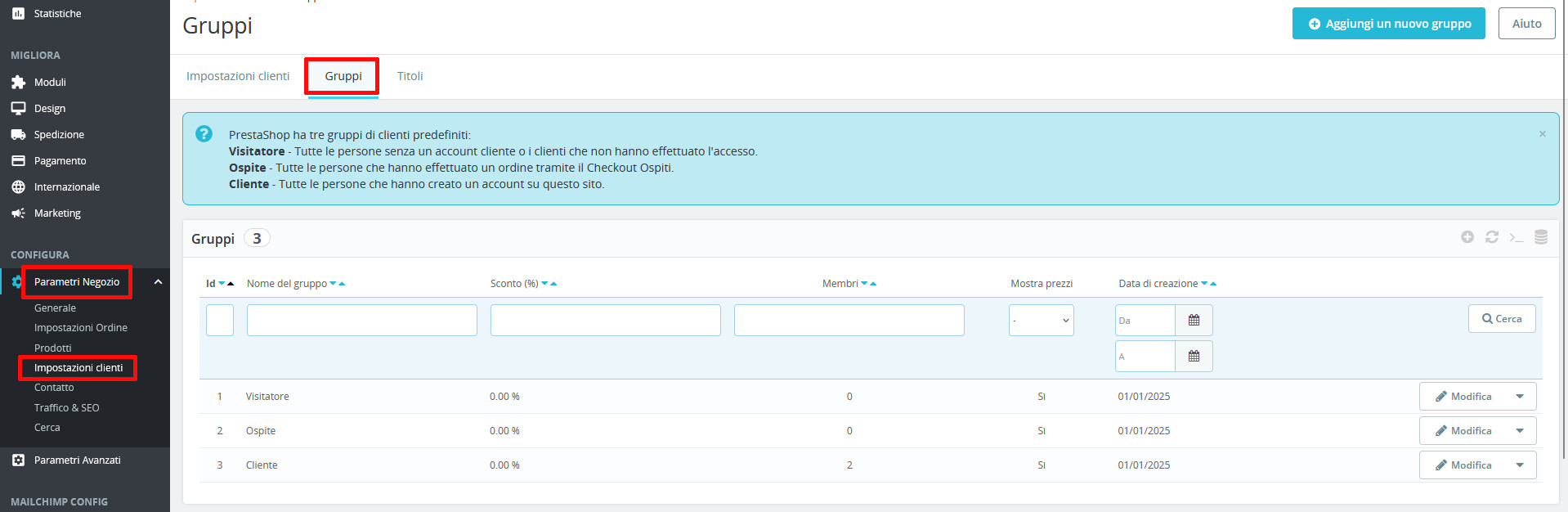The width and height of the screenshot is (1568, 512).
Task: Expand Modifica dropdown for Visitatore row
Action: point(1520,397)
